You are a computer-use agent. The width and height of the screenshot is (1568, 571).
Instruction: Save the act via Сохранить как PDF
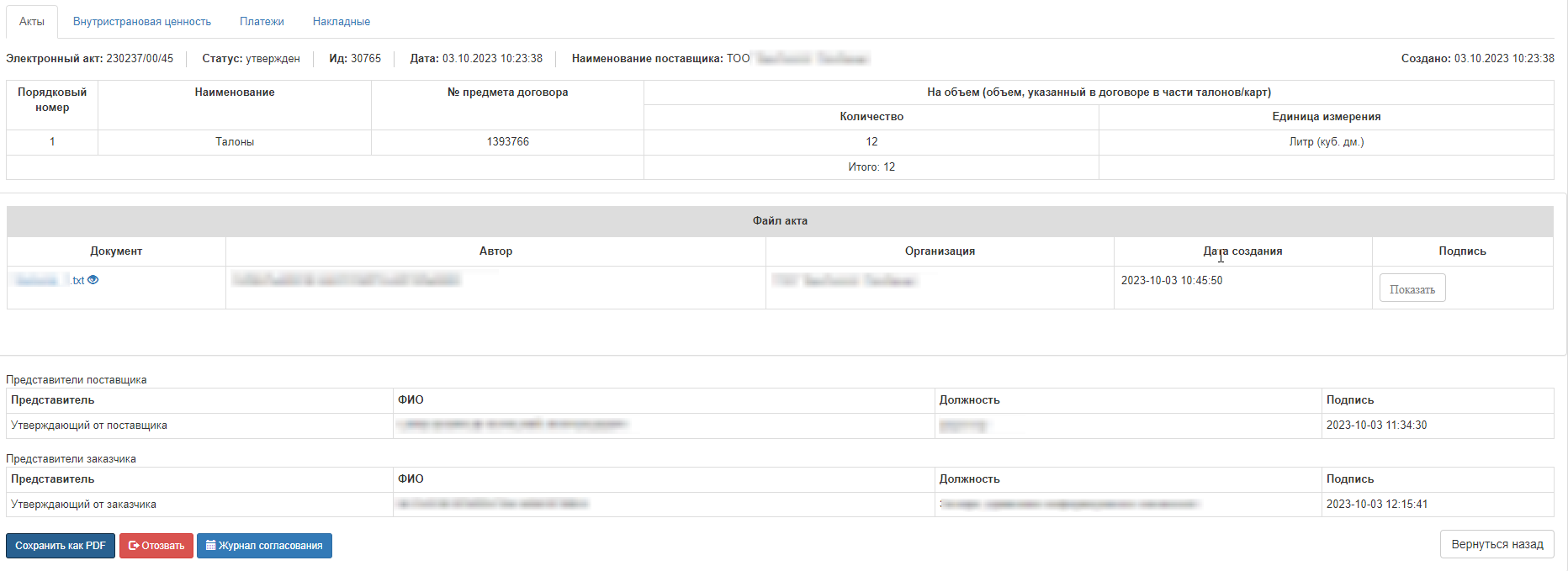[x=61, y=546]
